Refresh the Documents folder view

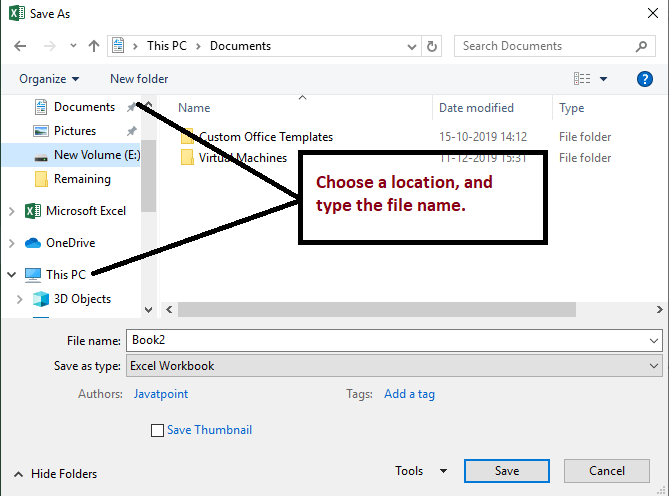[x=432, y=46]
